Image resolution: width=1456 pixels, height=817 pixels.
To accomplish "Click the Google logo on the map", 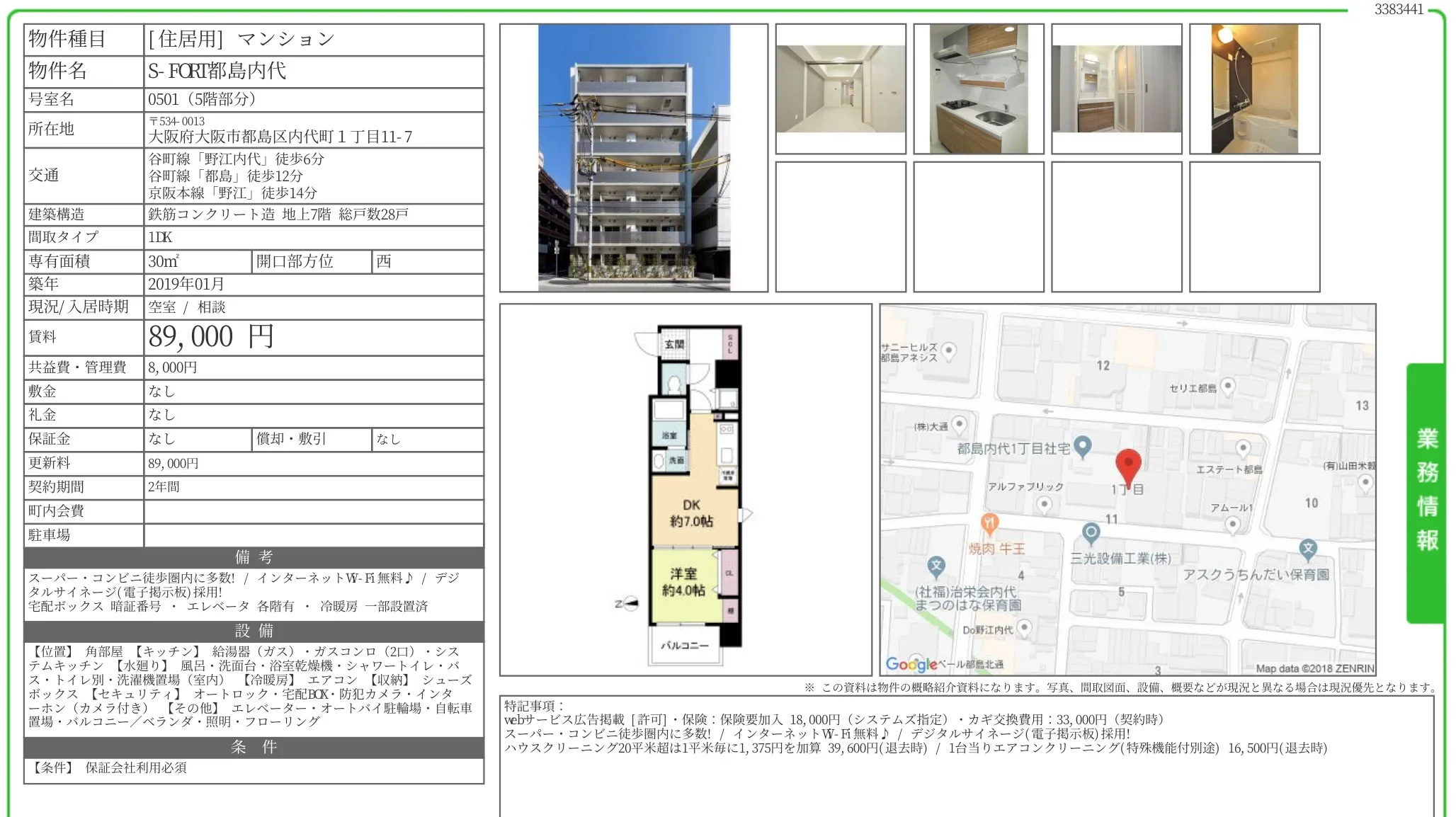I will pos(911,664).
